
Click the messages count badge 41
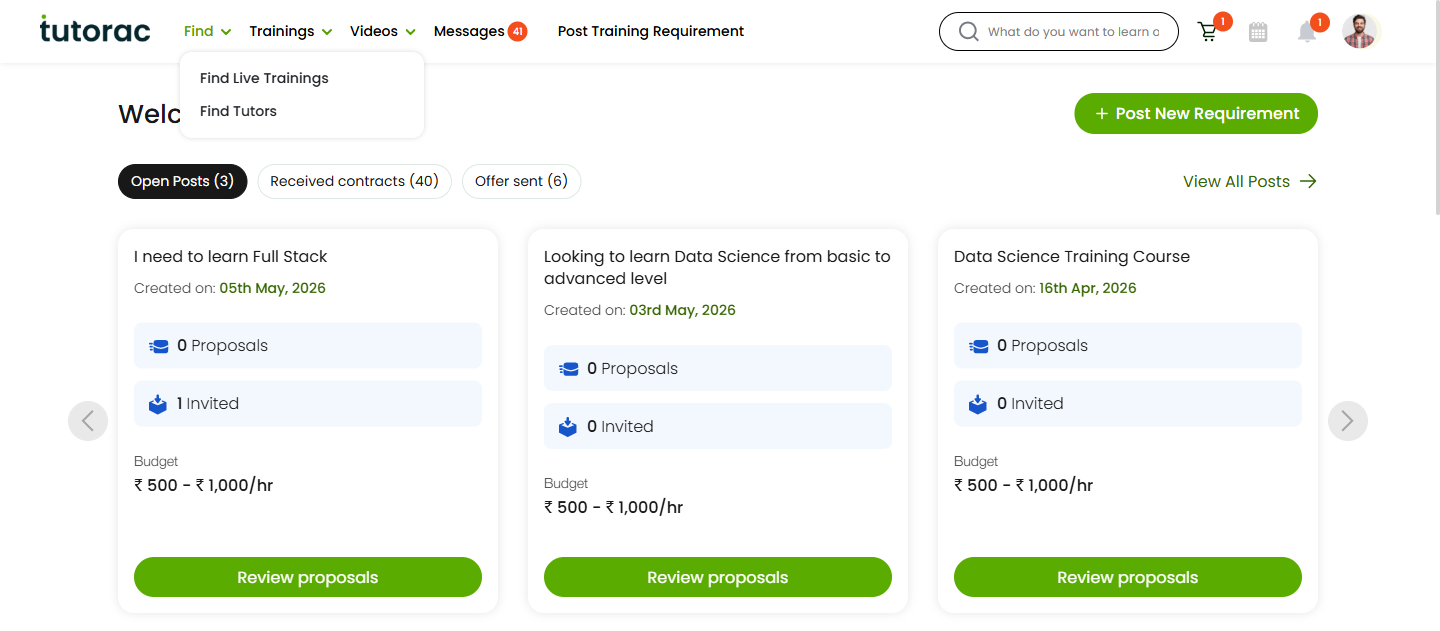click(517, 31)
